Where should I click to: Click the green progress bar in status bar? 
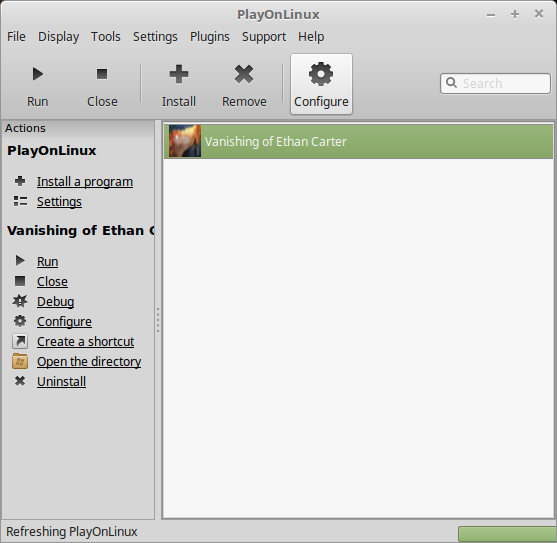(x=507, y=534)
